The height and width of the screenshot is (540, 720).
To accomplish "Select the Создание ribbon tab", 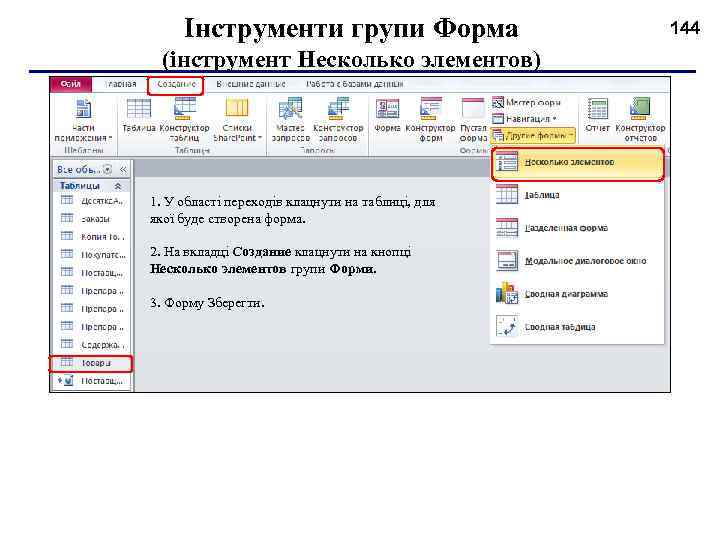I will point(176,84).
